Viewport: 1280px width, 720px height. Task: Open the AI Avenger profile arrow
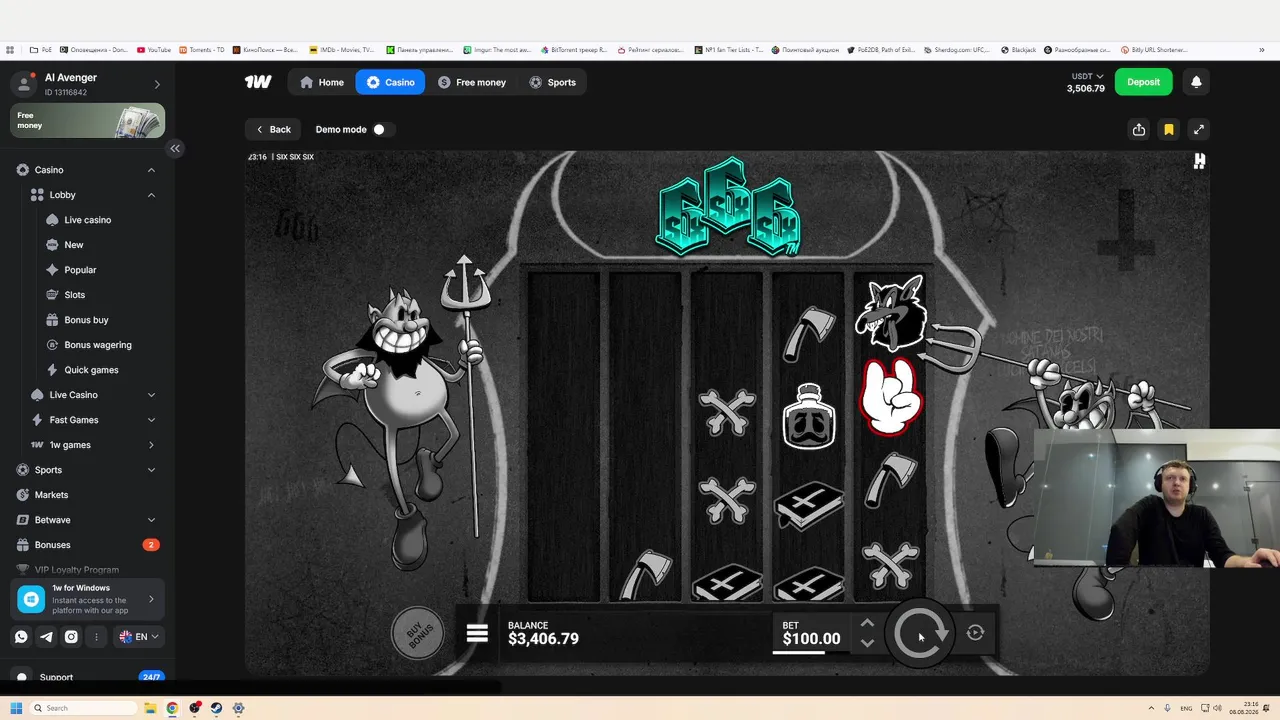157,84
